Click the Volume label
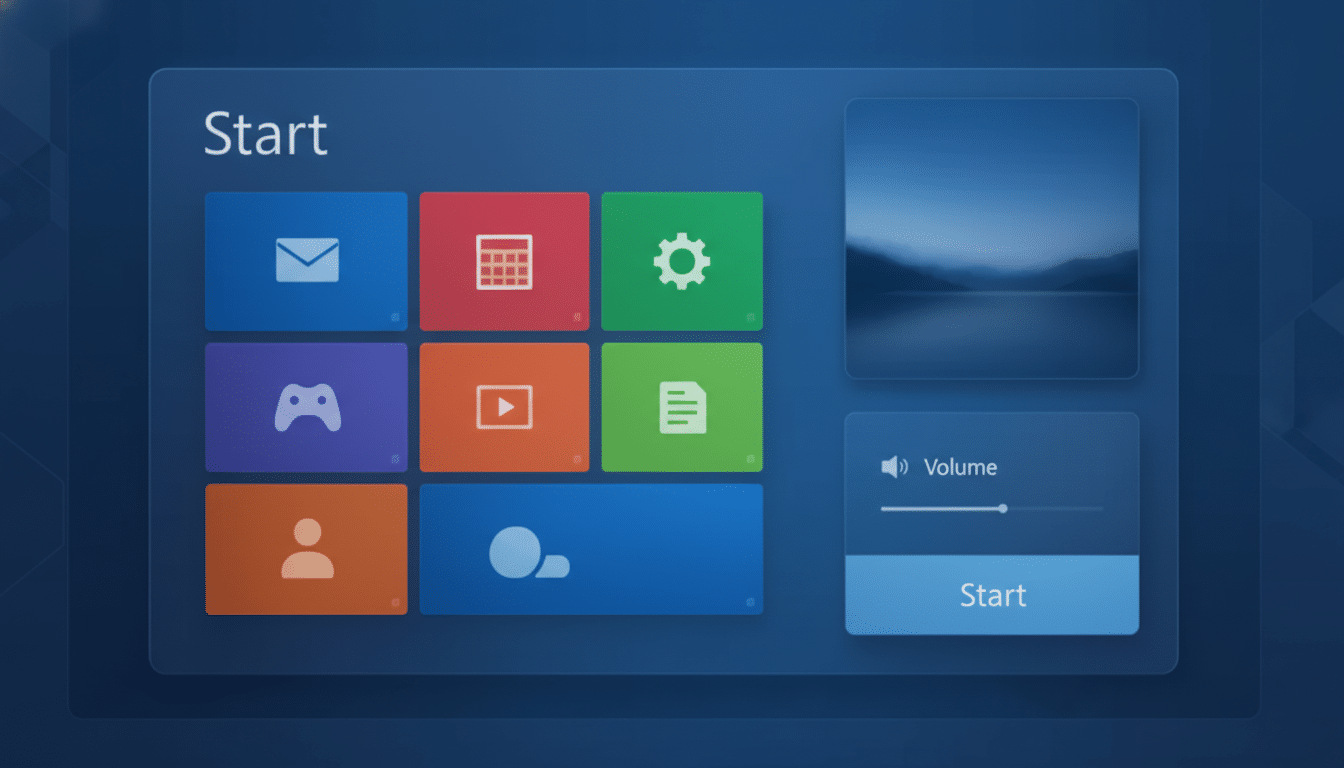 click(962, 466)
